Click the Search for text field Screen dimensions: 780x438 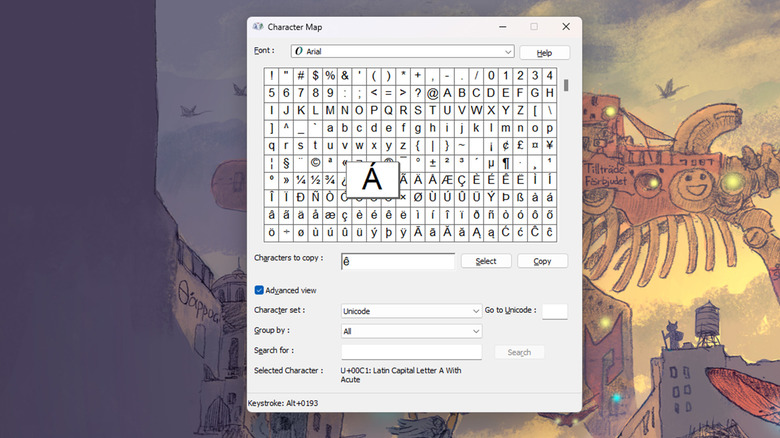pos(411,352)
